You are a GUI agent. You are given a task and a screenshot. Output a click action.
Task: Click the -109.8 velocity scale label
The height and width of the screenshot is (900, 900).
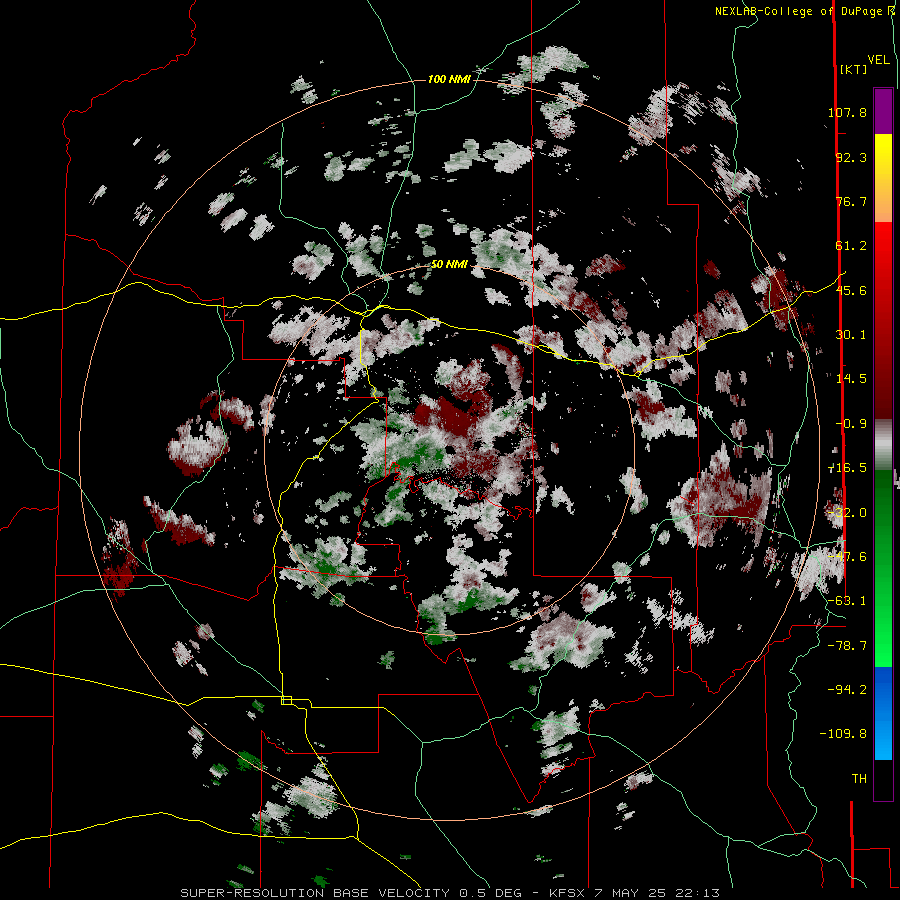click(843, 734)
